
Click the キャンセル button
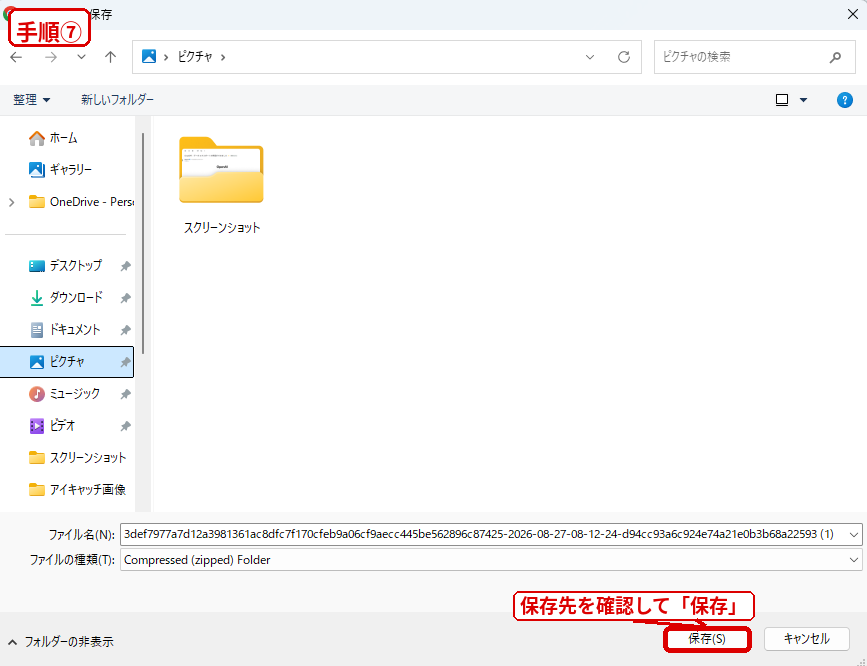coord(807,639)
